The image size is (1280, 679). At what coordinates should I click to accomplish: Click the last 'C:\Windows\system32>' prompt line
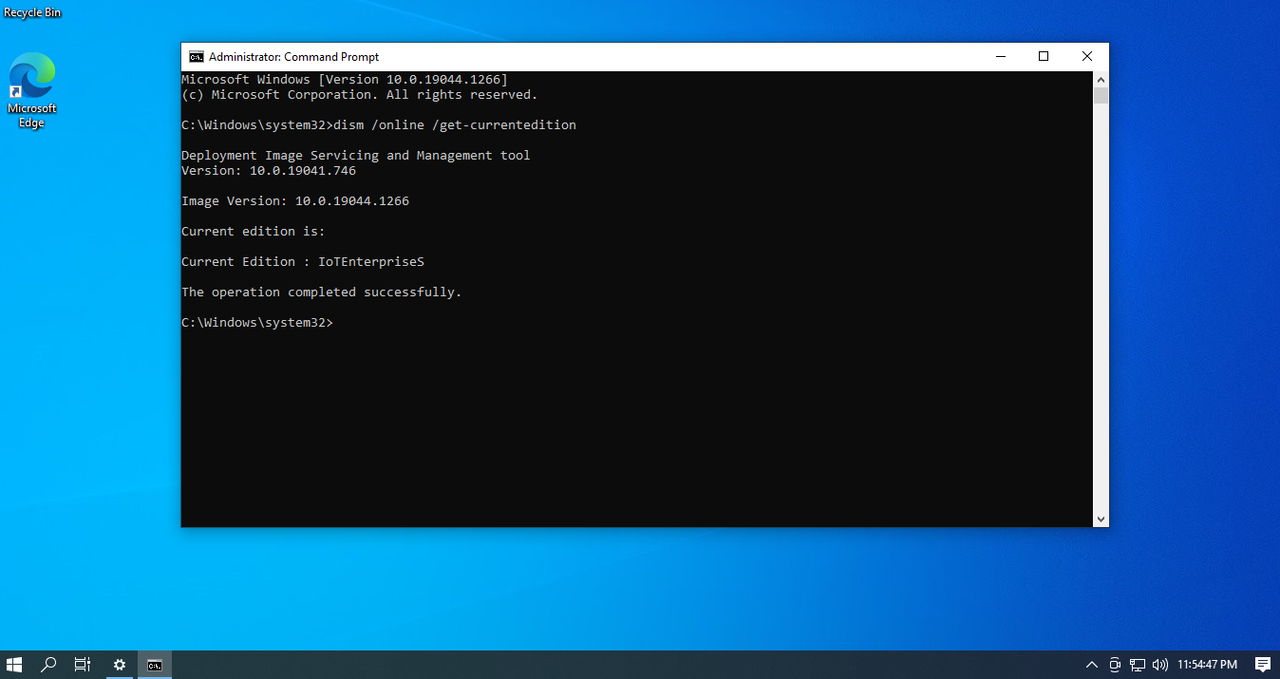257,323
